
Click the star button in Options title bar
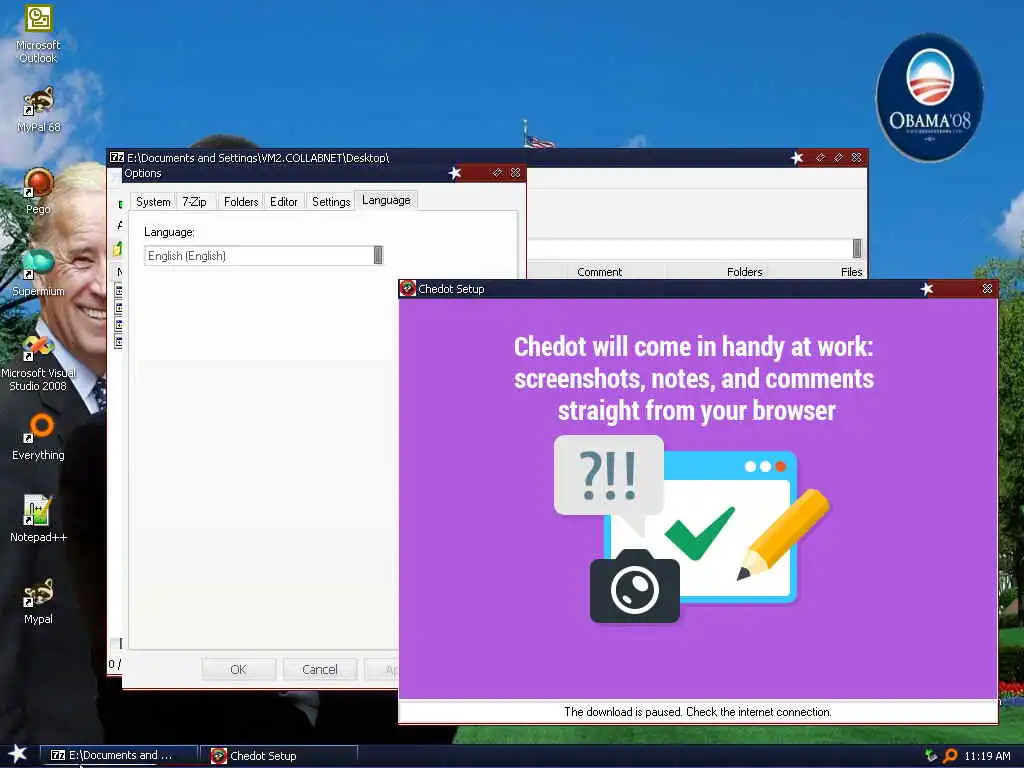[x=455, y=173]
